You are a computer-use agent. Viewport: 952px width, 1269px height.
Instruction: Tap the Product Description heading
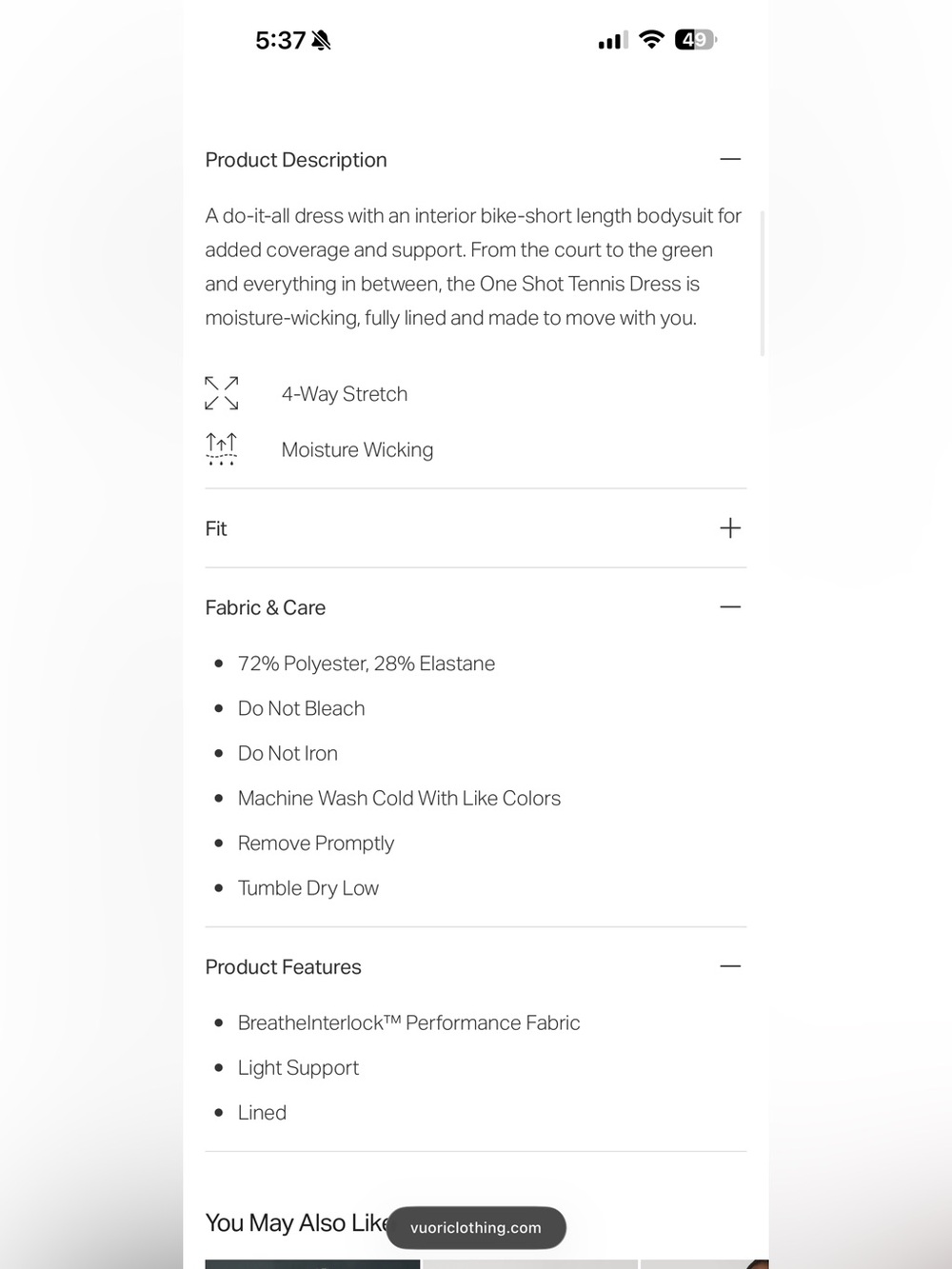pyautogui.click(x=296, y=160)
